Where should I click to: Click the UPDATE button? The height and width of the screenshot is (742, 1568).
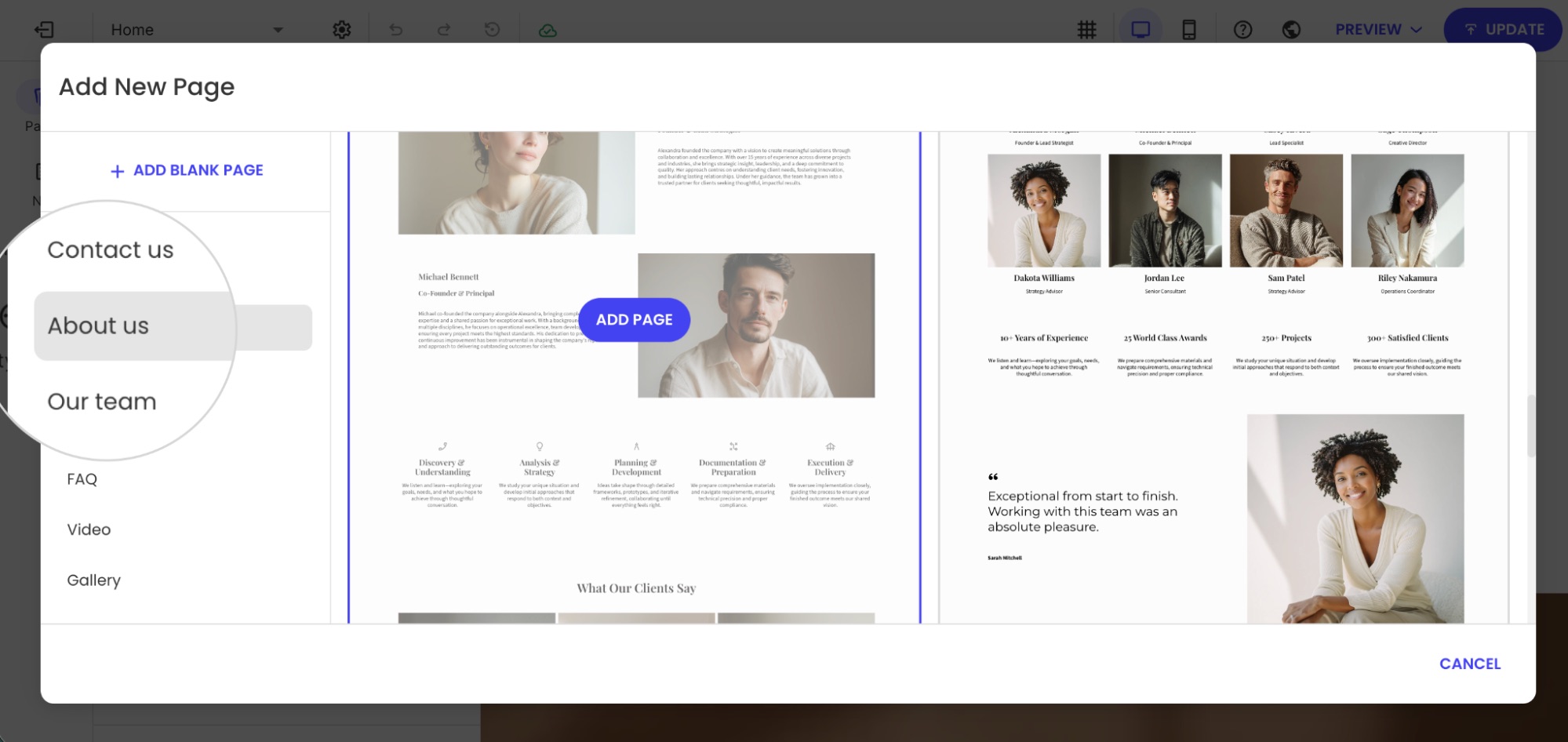1503,30
